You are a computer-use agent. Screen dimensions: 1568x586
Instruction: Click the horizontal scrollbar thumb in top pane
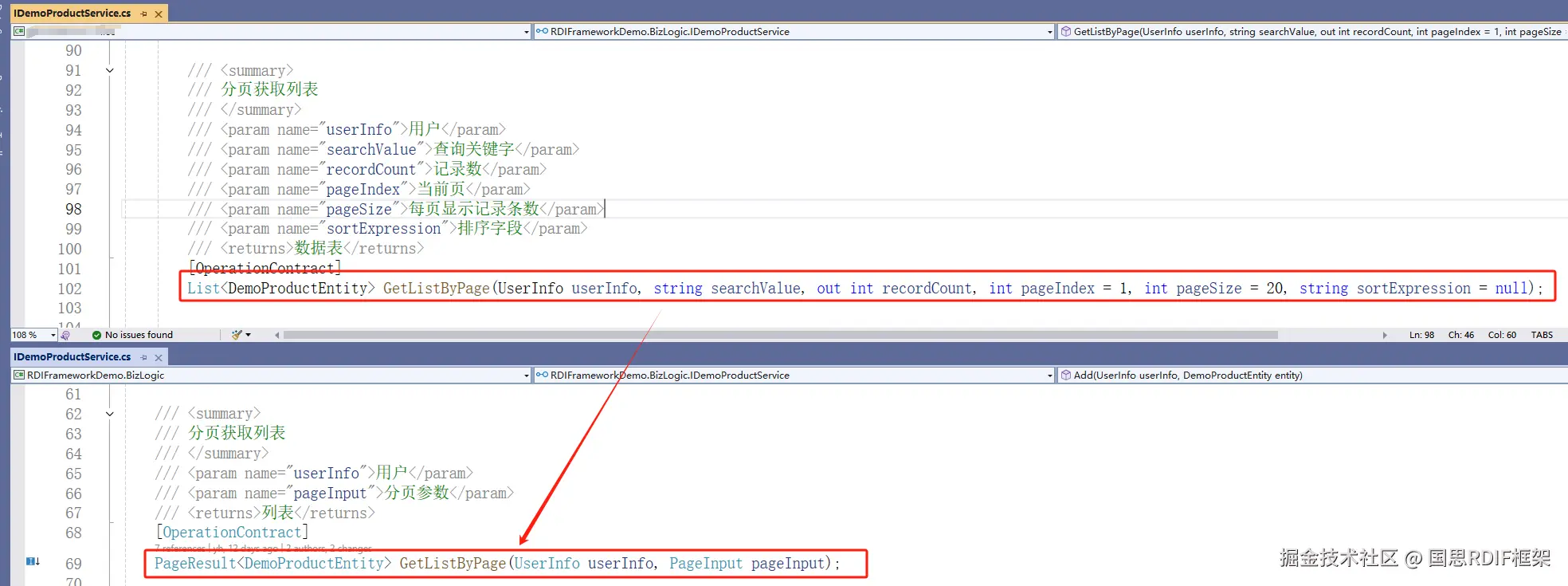pyautogui.click(x=781, y=335)
